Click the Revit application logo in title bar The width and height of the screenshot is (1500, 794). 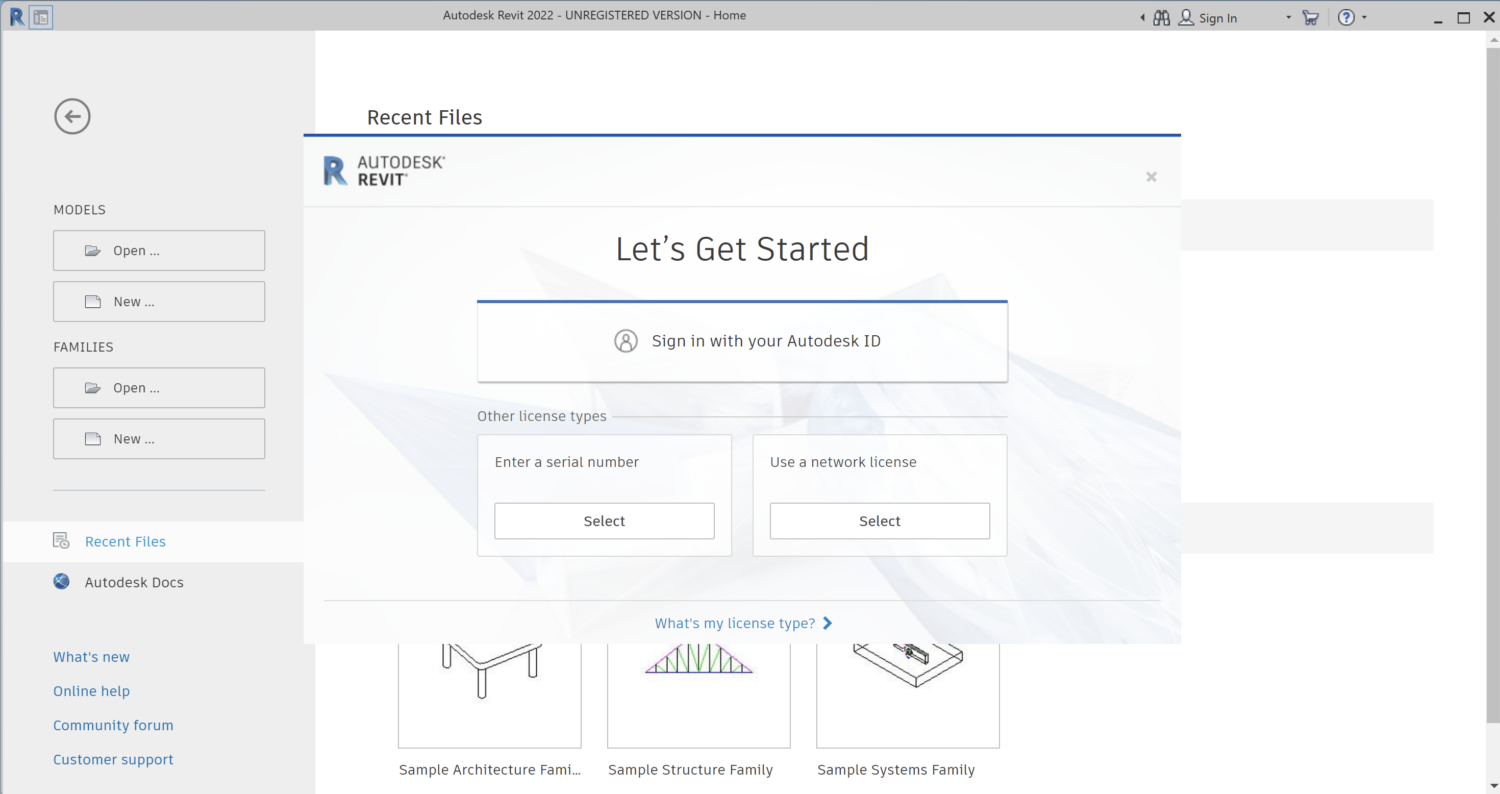[x=16, y=17]
